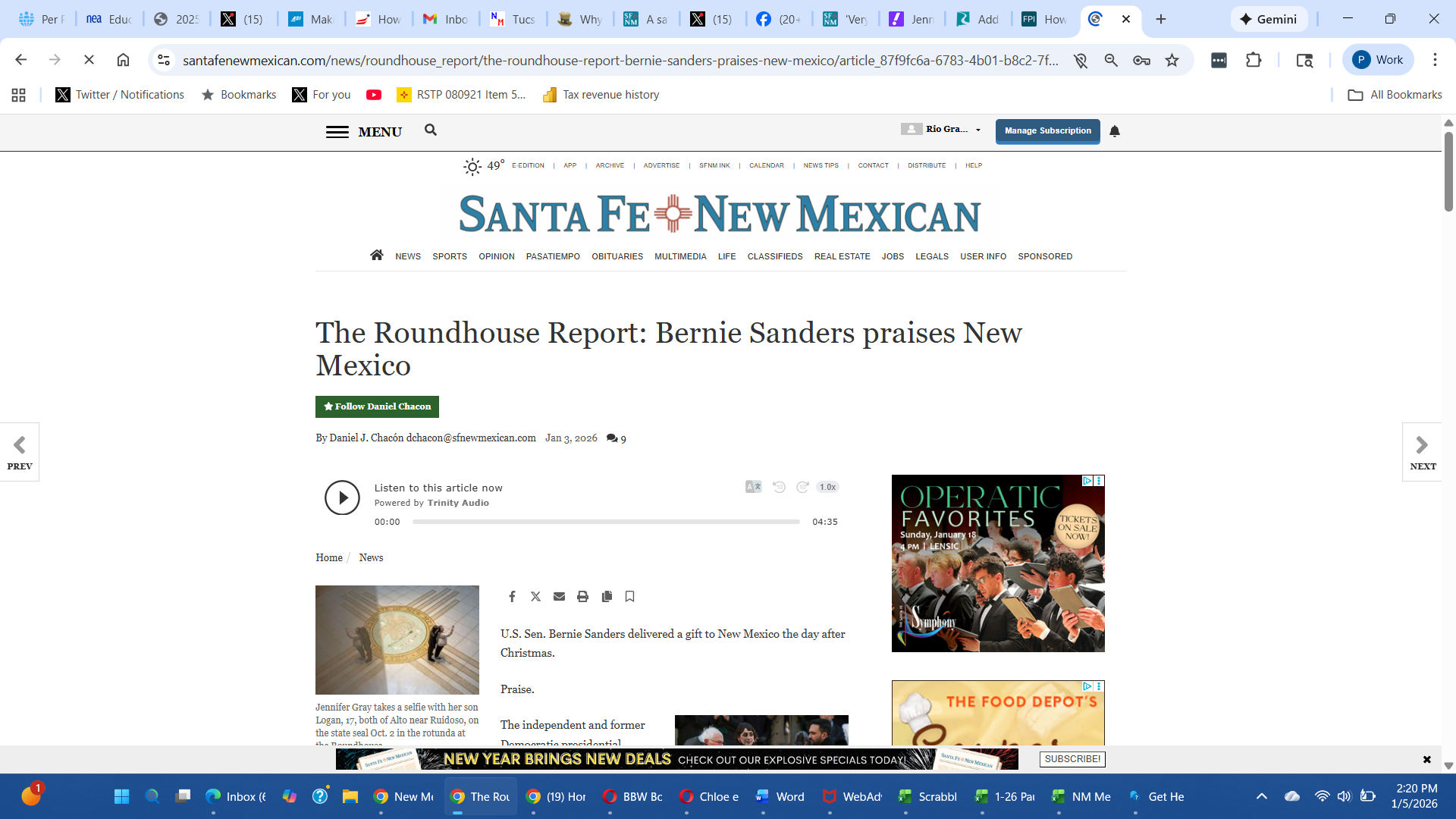Share article via Facebook icon
1456x819 pixels.
[512, 597]
